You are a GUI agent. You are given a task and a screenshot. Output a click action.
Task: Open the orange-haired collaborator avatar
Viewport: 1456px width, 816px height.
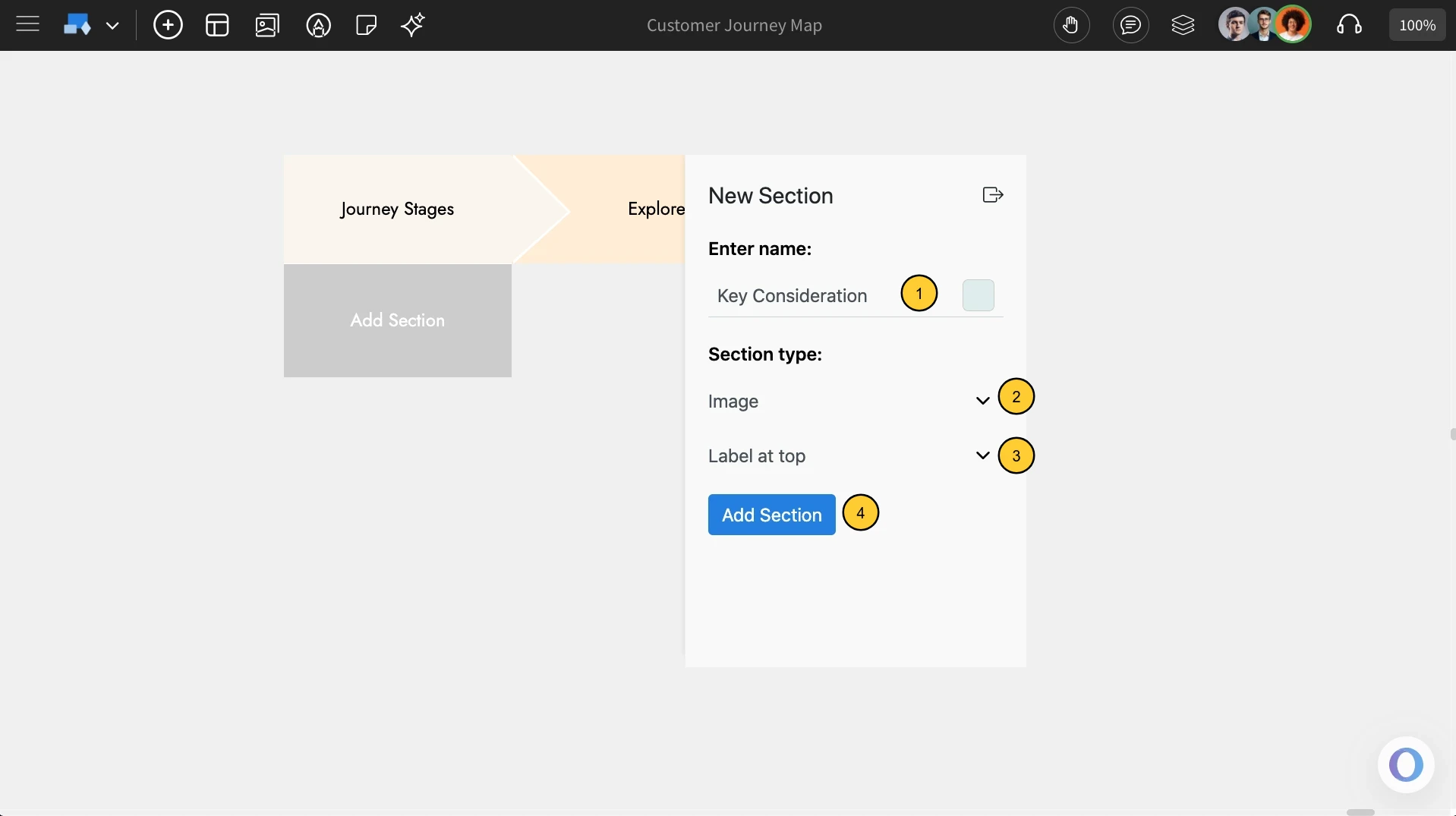click(1294, 24)
